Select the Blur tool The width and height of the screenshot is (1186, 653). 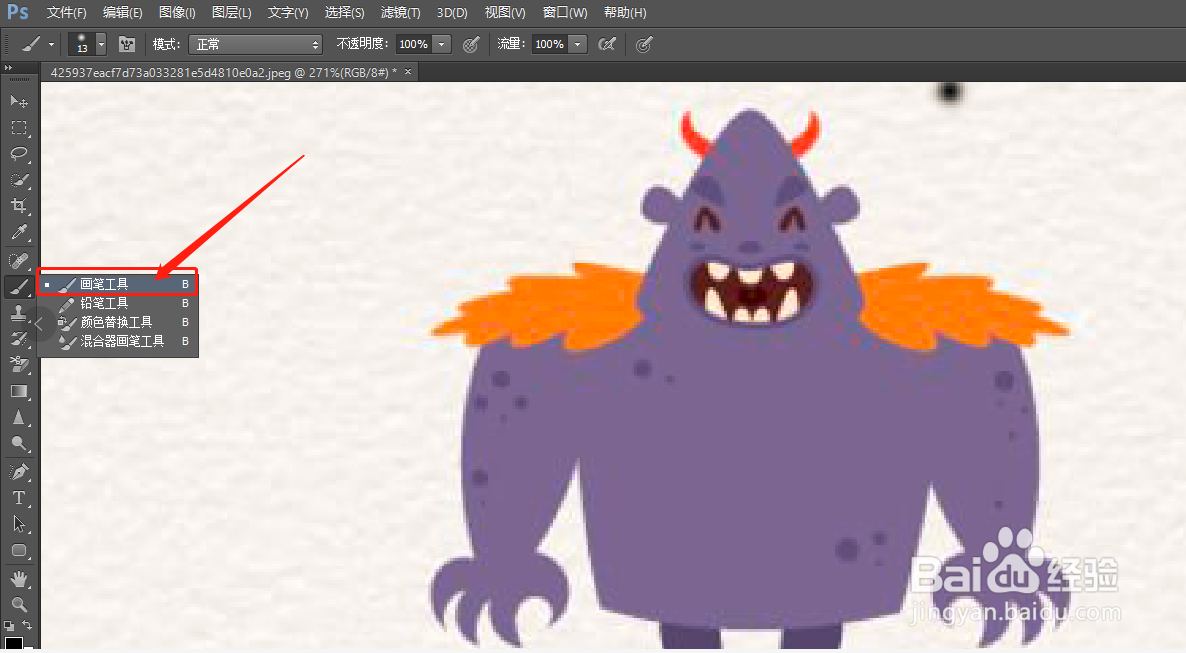click(19, 418)
